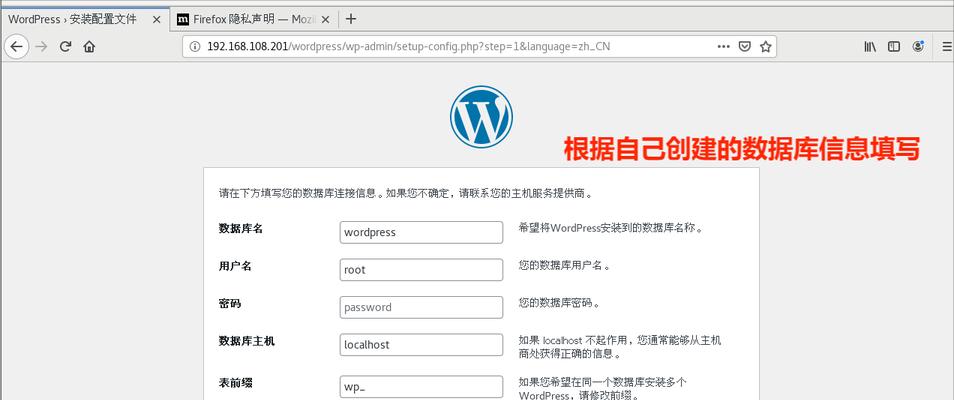Click the 您的数据库用户名 description text
The width and height of the screenshot is (954, 400).
(x=564, y=265)
